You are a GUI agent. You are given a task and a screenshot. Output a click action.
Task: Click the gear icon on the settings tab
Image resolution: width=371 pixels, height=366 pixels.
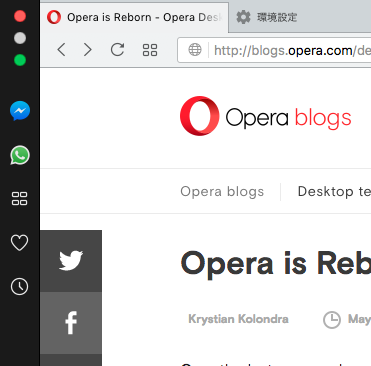coord(243,17)
